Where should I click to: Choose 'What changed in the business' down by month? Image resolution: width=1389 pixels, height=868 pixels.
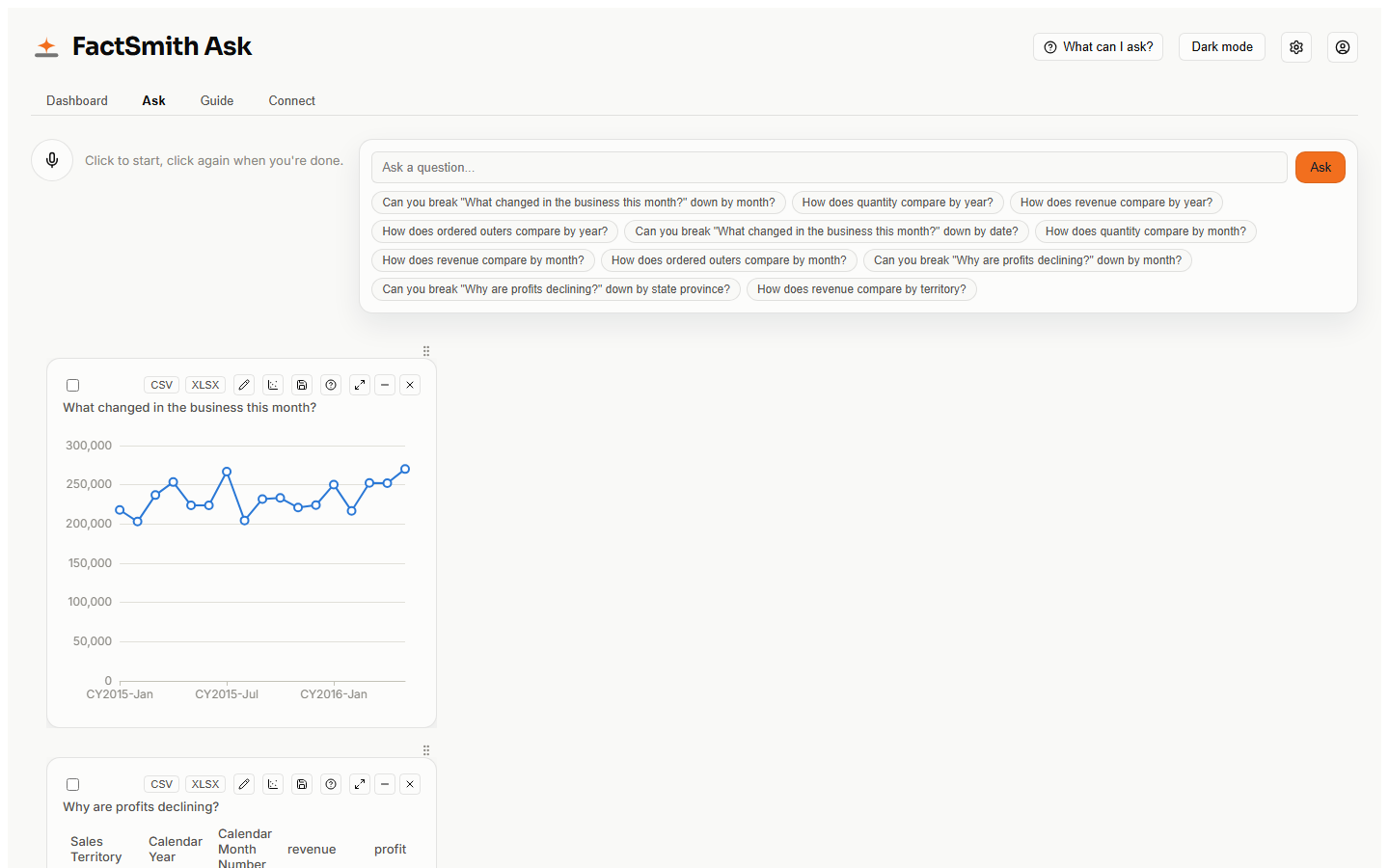(579, 203)
